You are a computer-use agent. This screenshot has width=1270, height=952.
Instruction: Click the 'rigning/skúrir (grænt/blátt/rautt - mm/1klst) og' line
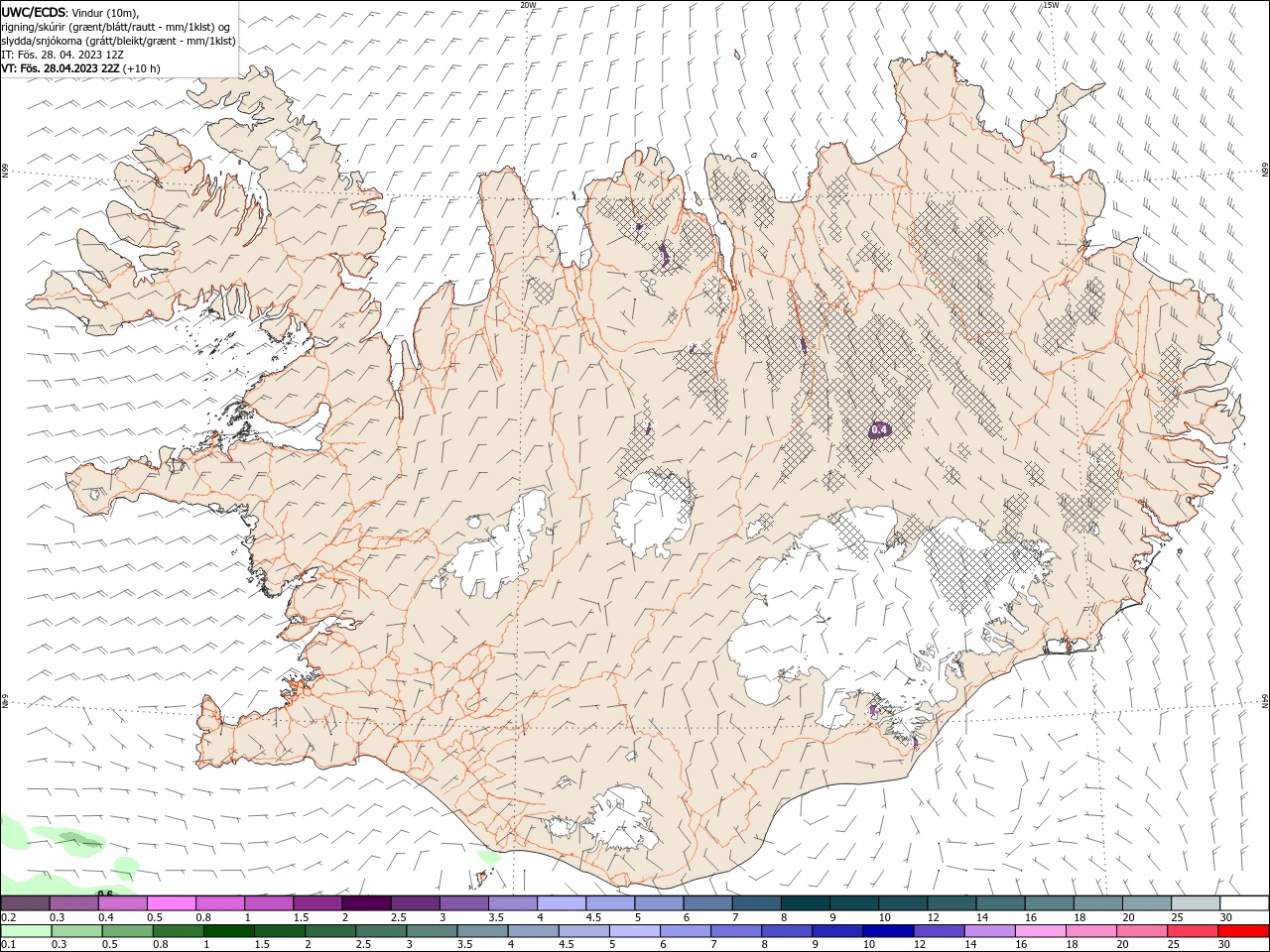(116, 26)
